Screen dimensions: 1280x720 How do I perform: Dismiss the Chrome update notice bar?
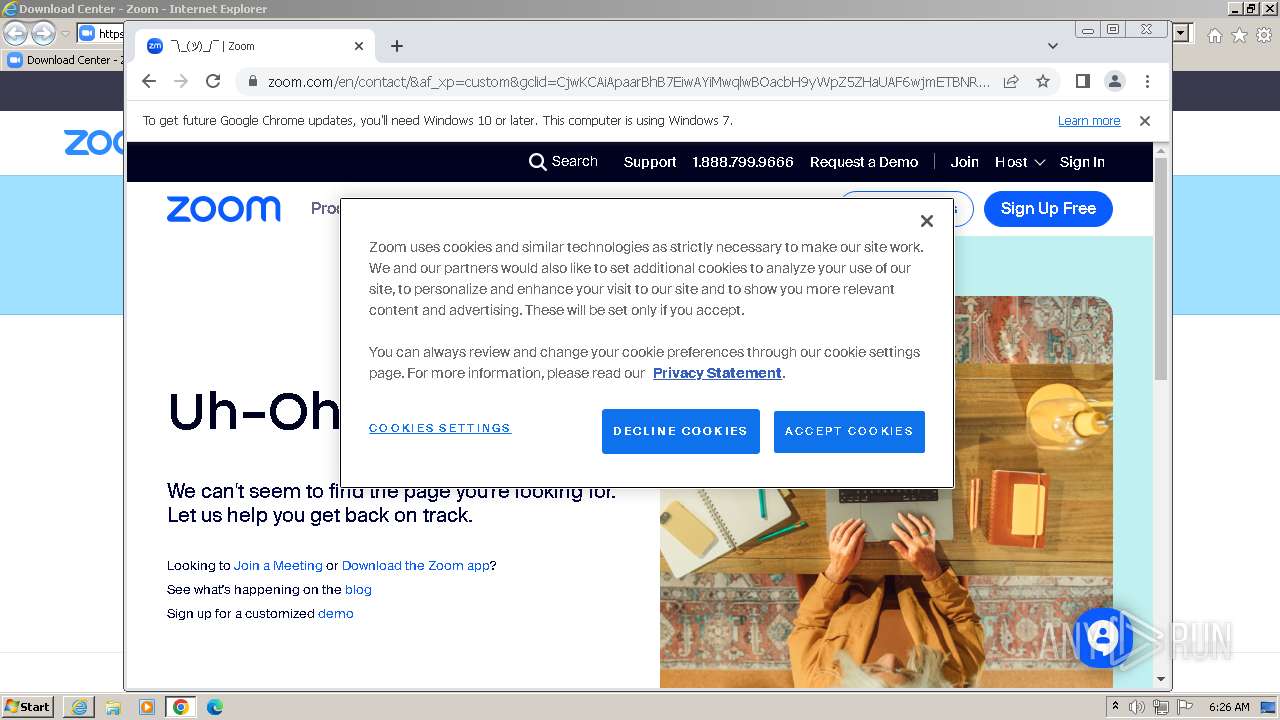point(1145,121)
